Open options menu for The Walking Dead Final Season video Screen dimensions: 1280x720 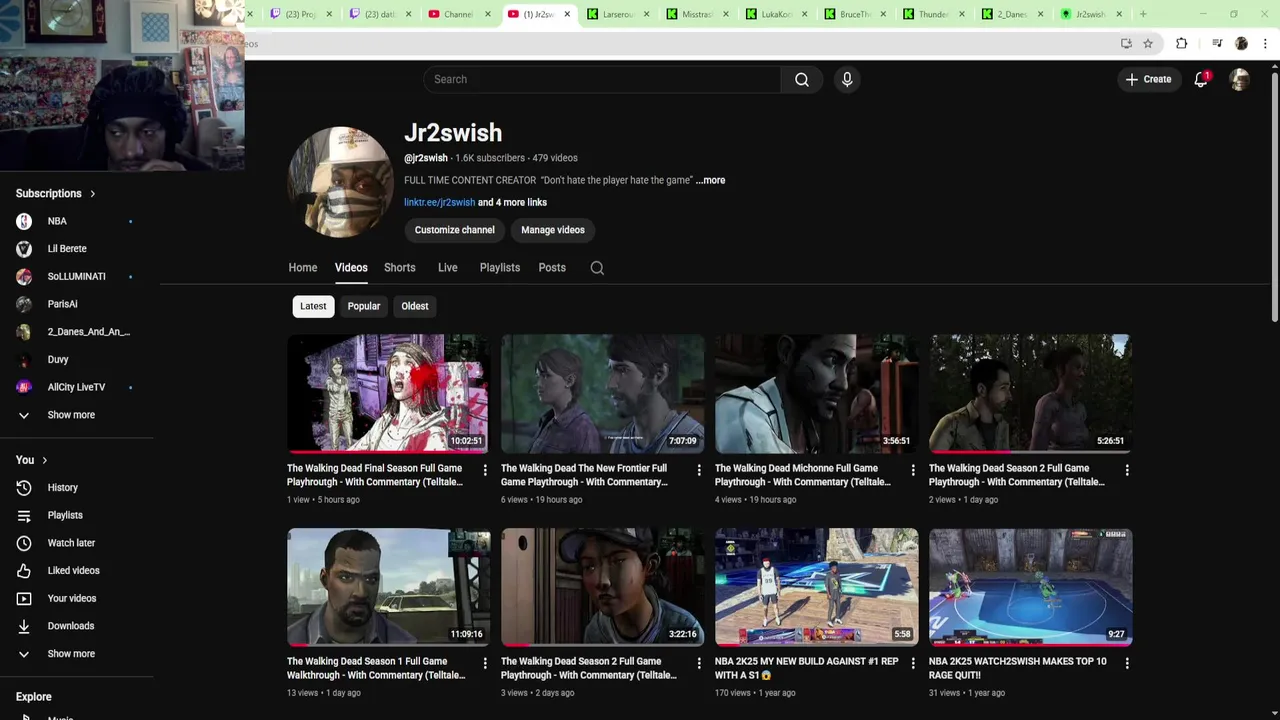pos(485,469)
